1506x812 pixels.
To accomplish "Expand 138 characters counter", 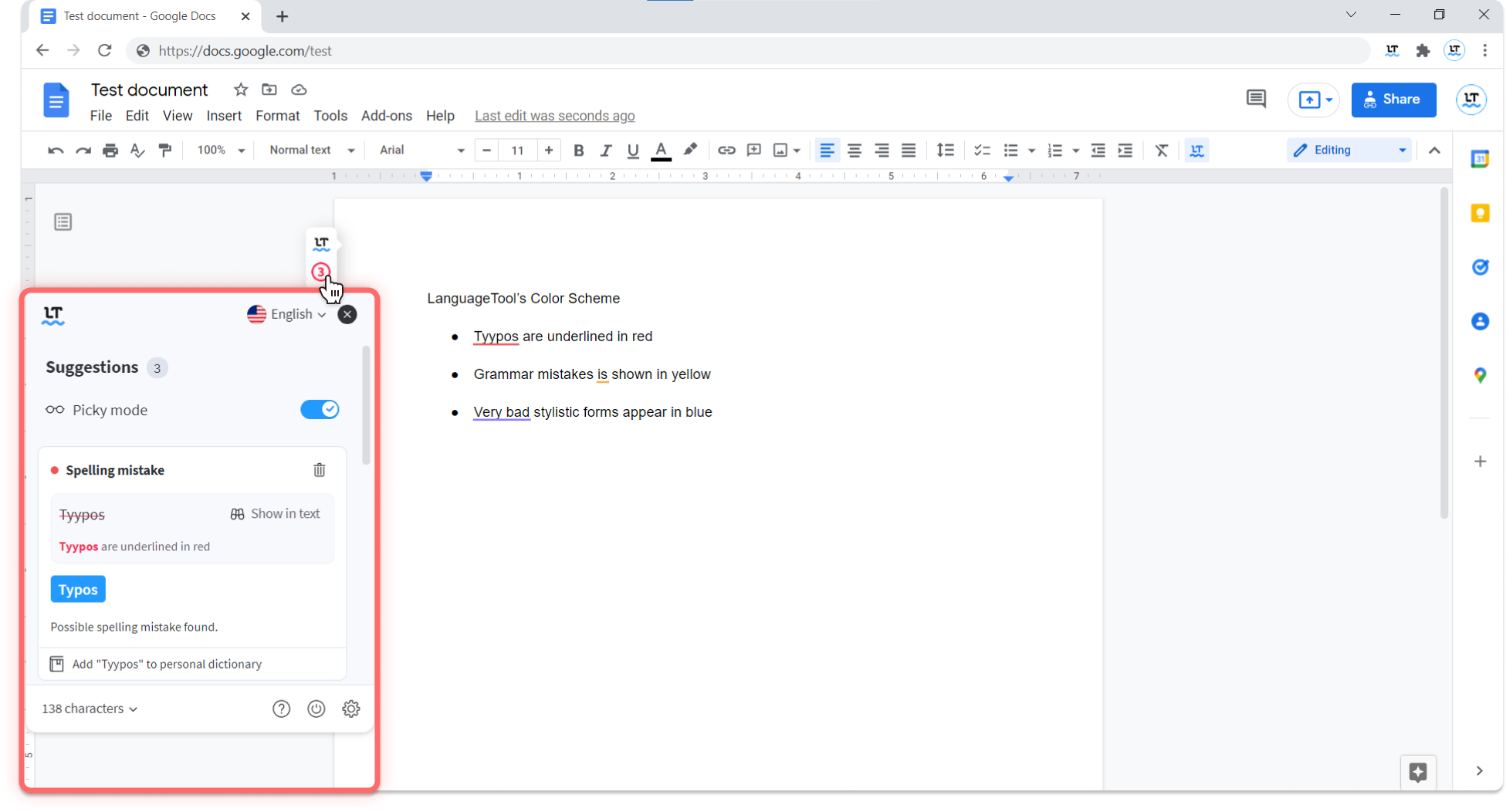I will [x=90, y=709].
